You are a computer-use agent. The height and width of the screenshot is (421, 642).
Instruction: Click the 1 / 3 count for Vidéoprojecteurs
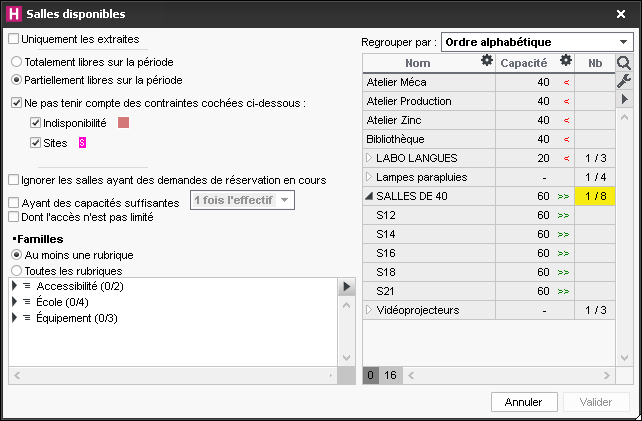[x=595, y=310]
